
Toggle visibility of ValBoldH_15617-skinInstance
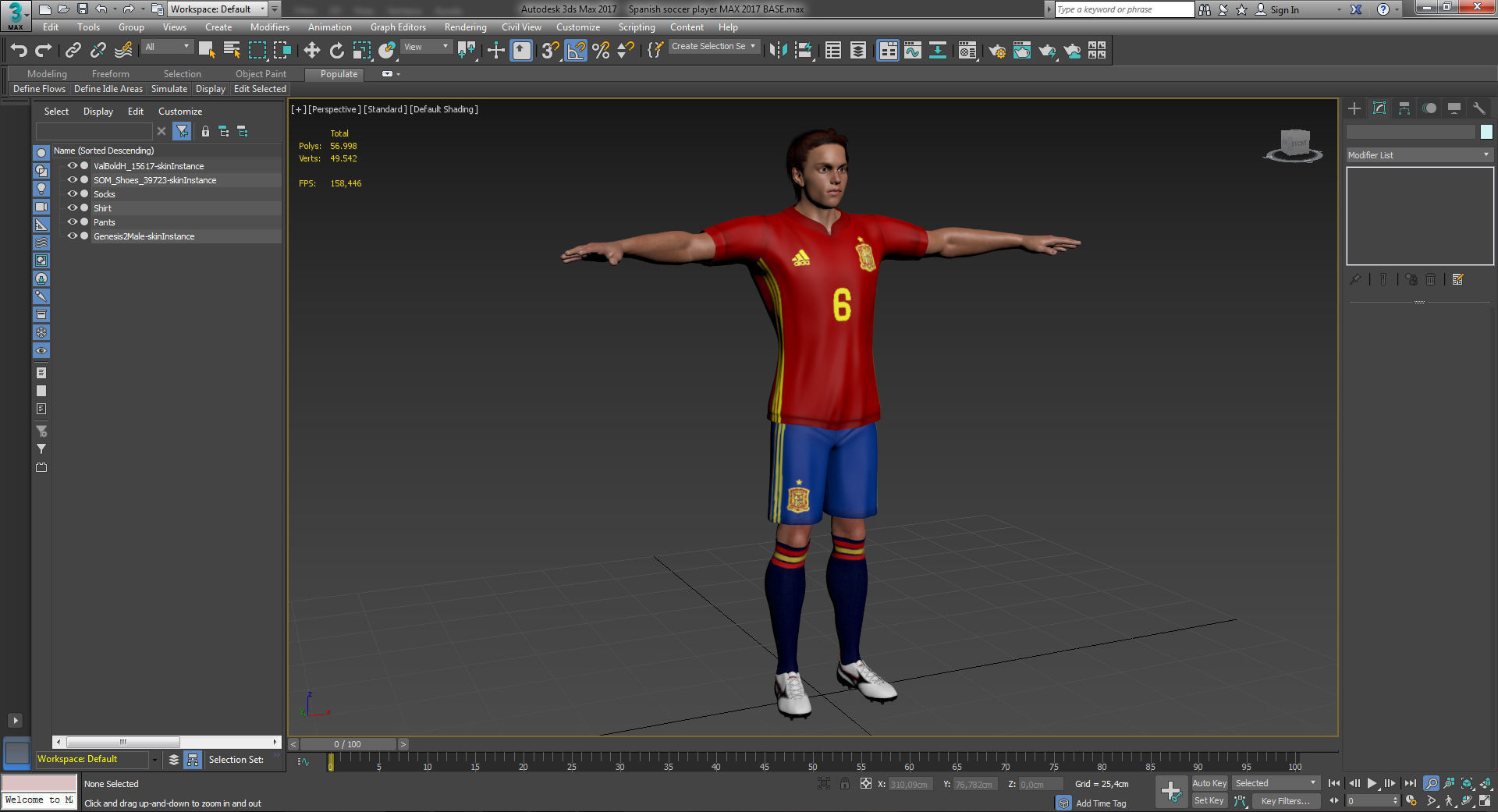click(x=72, y=166)
